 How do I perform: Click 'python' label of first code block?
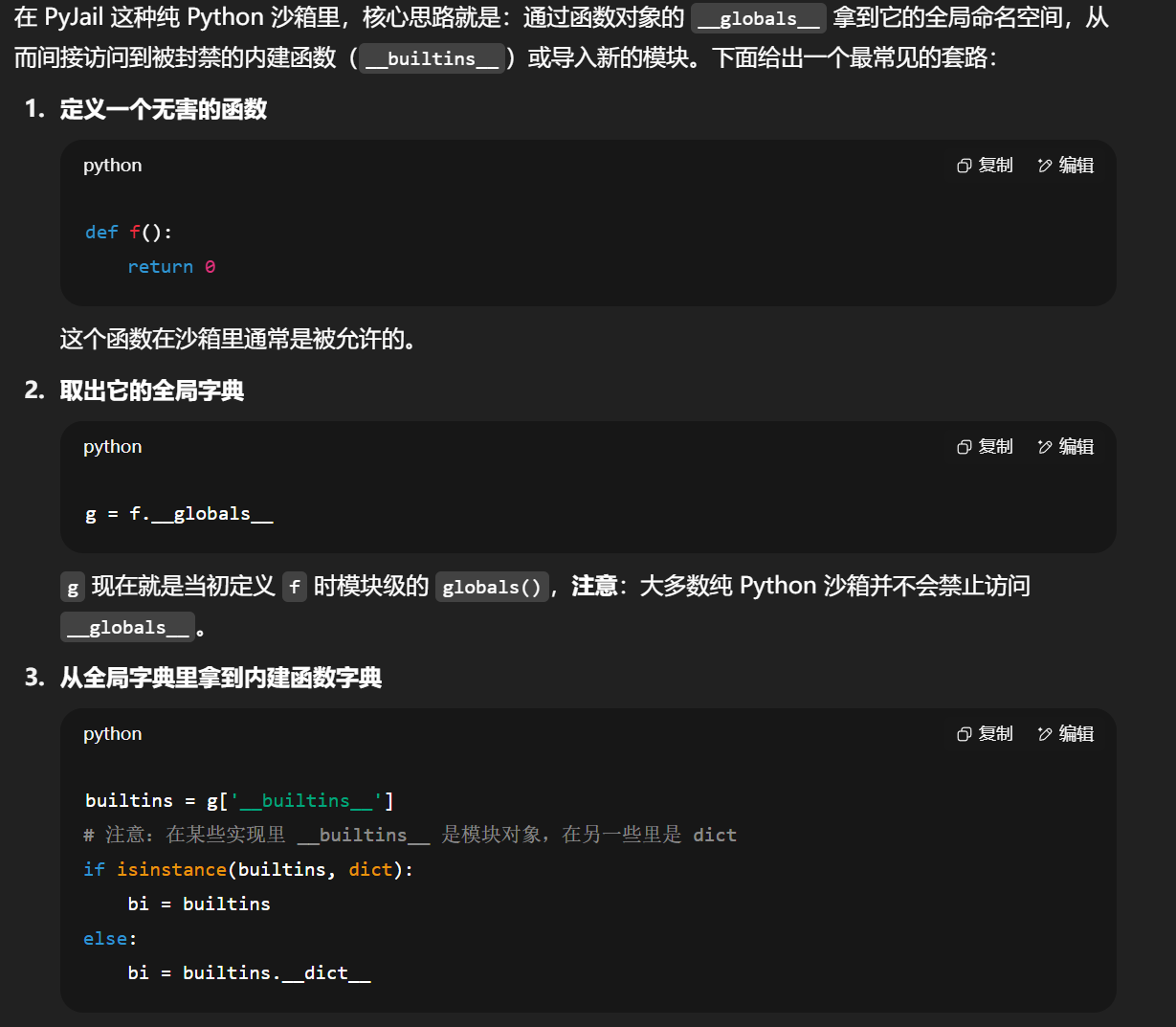click(112, 166)
